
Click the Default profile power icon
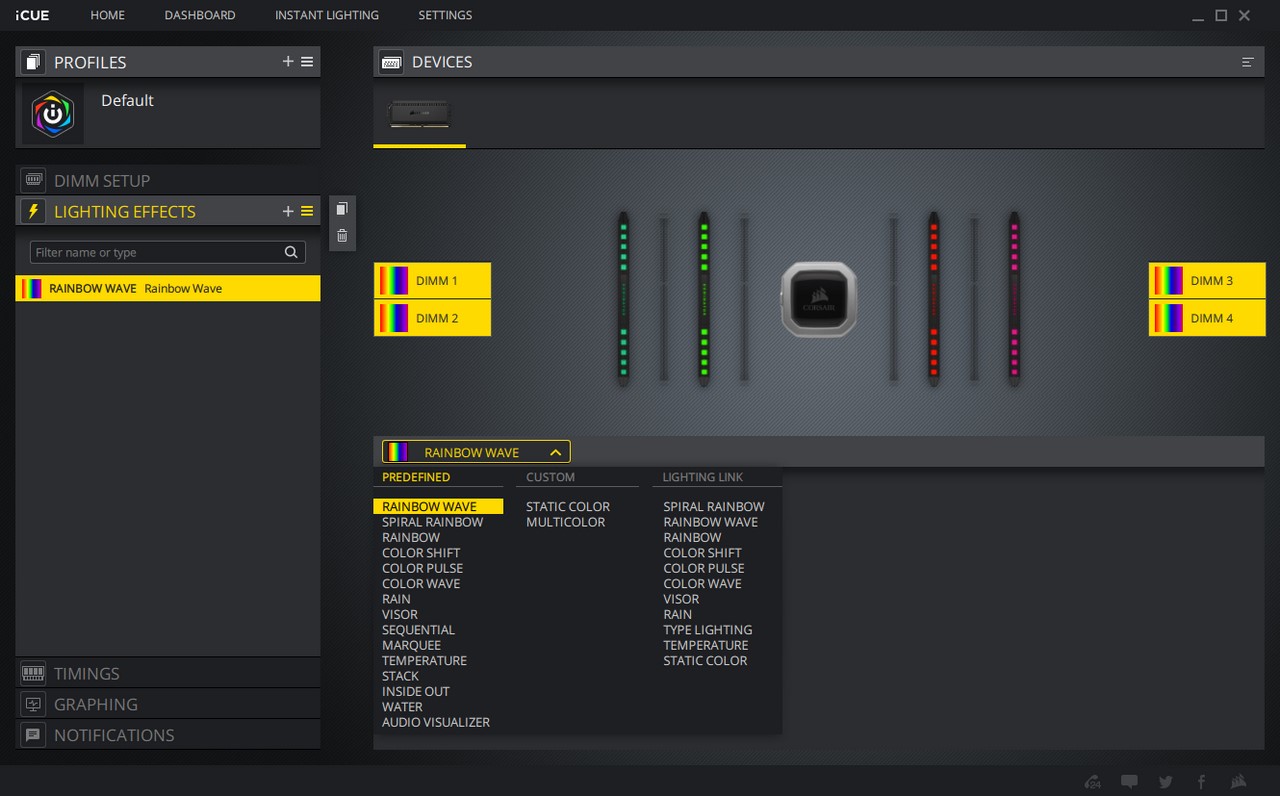pyautogui.click(x=53, y=114)
